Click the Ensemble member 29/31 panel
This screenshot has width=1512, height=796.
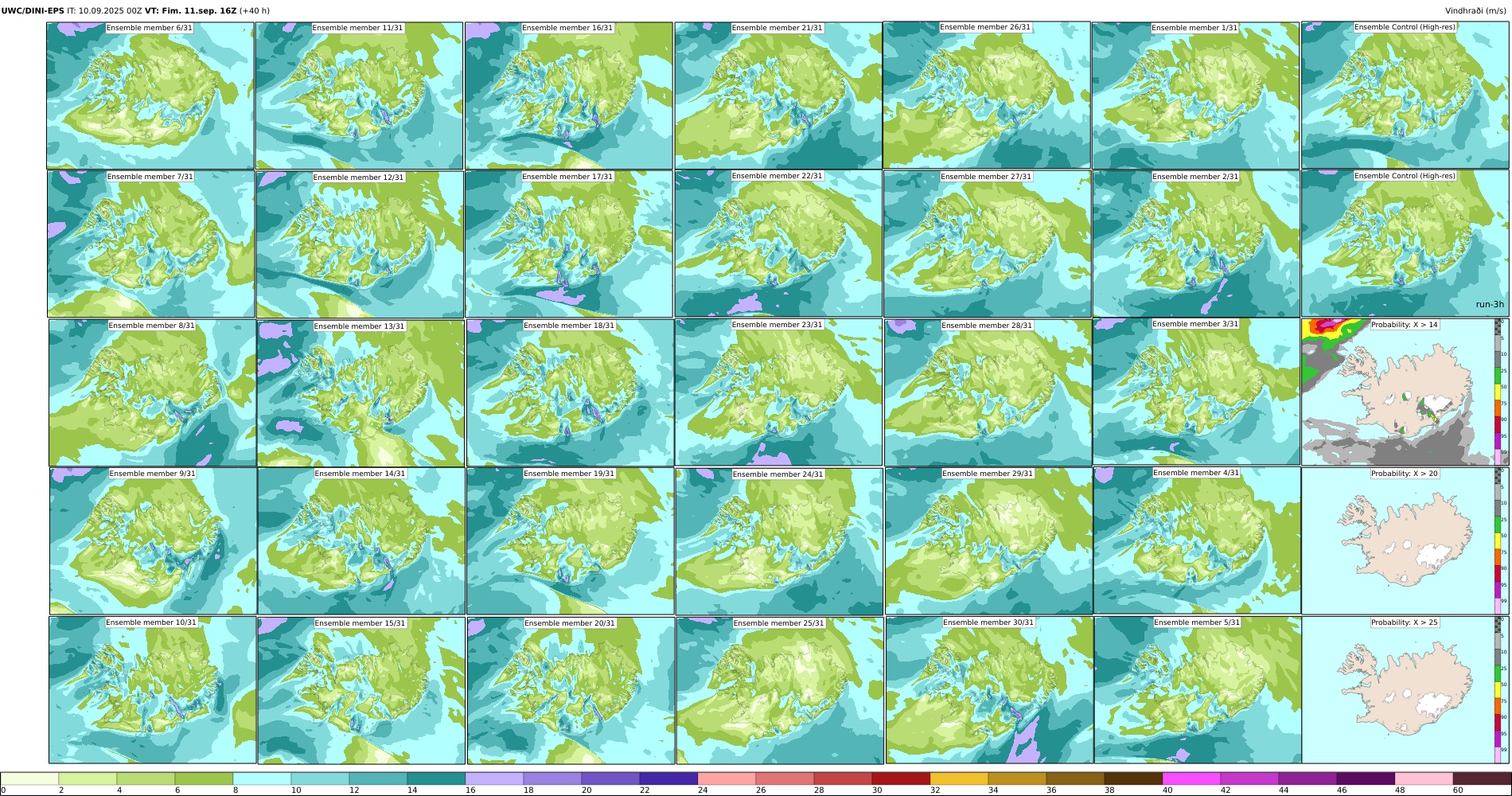point(989,541)
